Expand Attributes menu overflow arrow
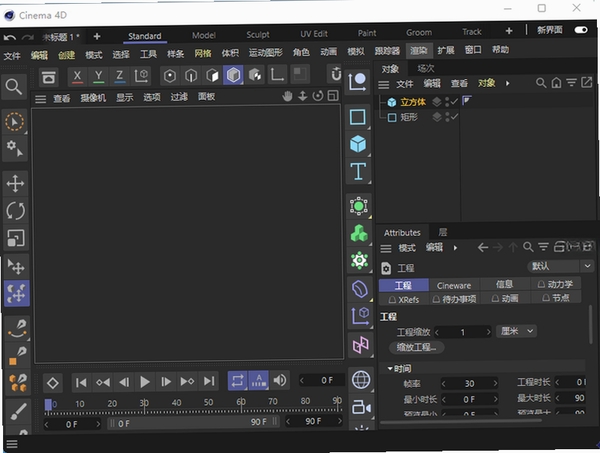 pyautogui.click(x=455, y=248)
